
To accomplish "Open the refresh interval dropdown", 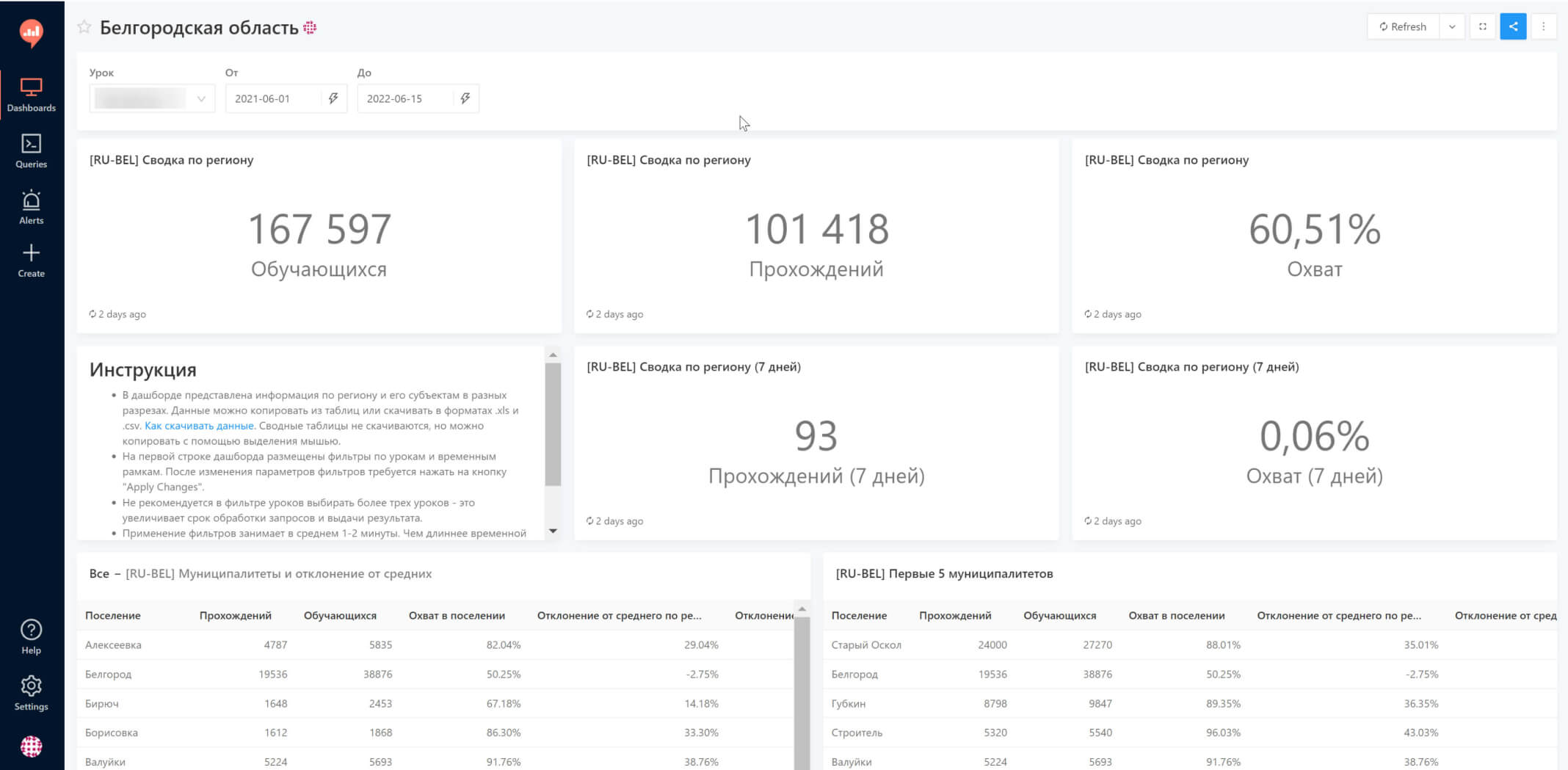I will click(x=1452, y=26).
